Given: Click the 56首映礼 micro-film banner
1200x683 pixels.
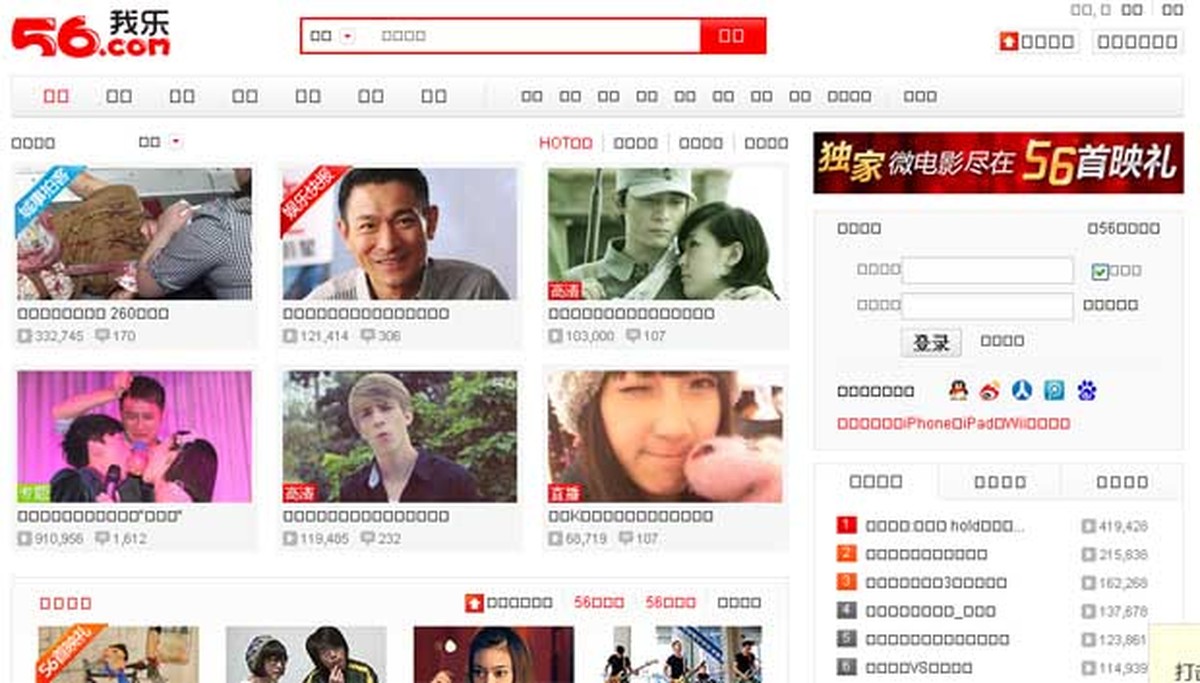Looking at the screenshot, I should 998,163.
